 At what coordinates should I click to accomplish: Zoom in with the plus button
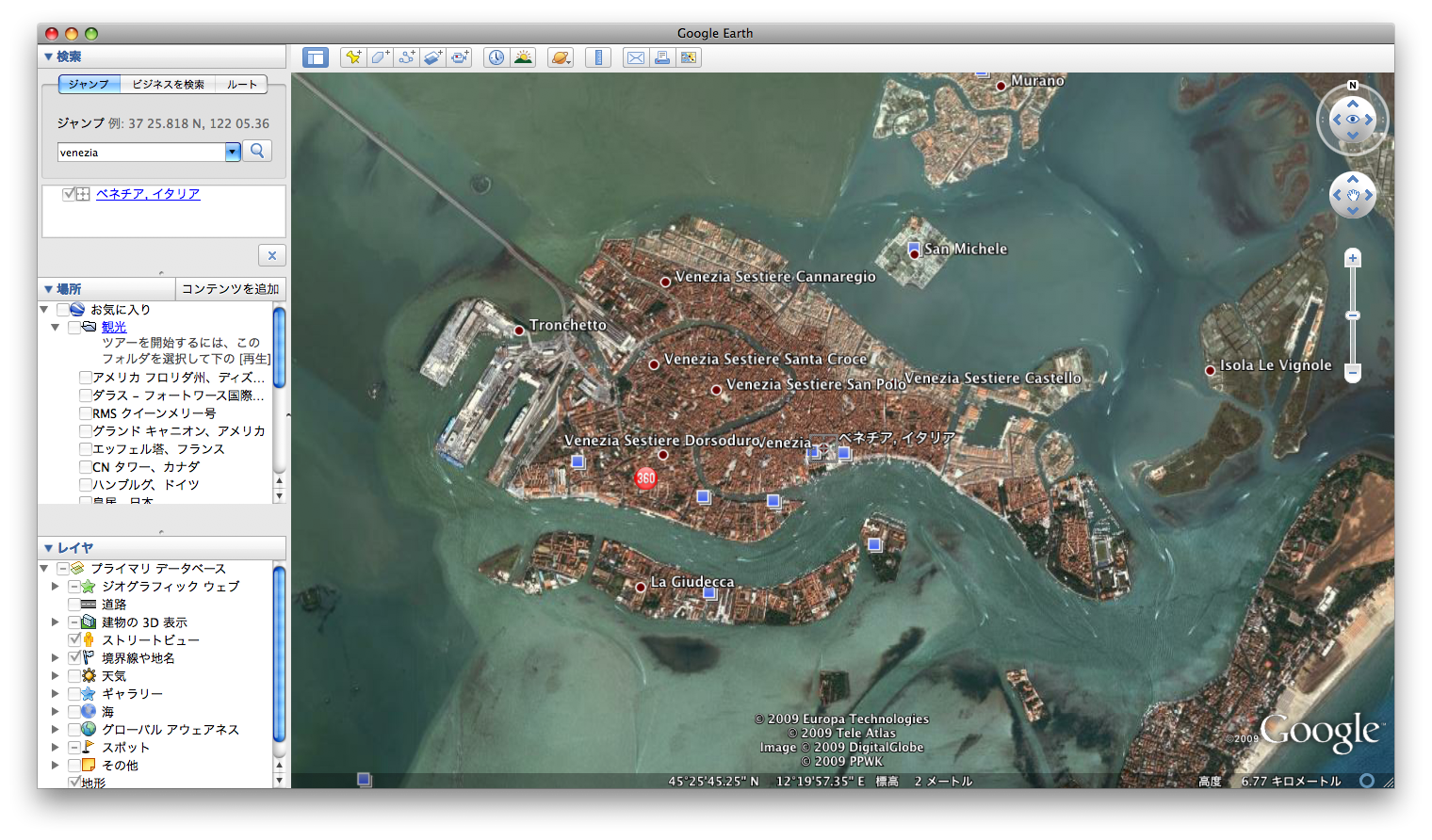pos(1353,258)
